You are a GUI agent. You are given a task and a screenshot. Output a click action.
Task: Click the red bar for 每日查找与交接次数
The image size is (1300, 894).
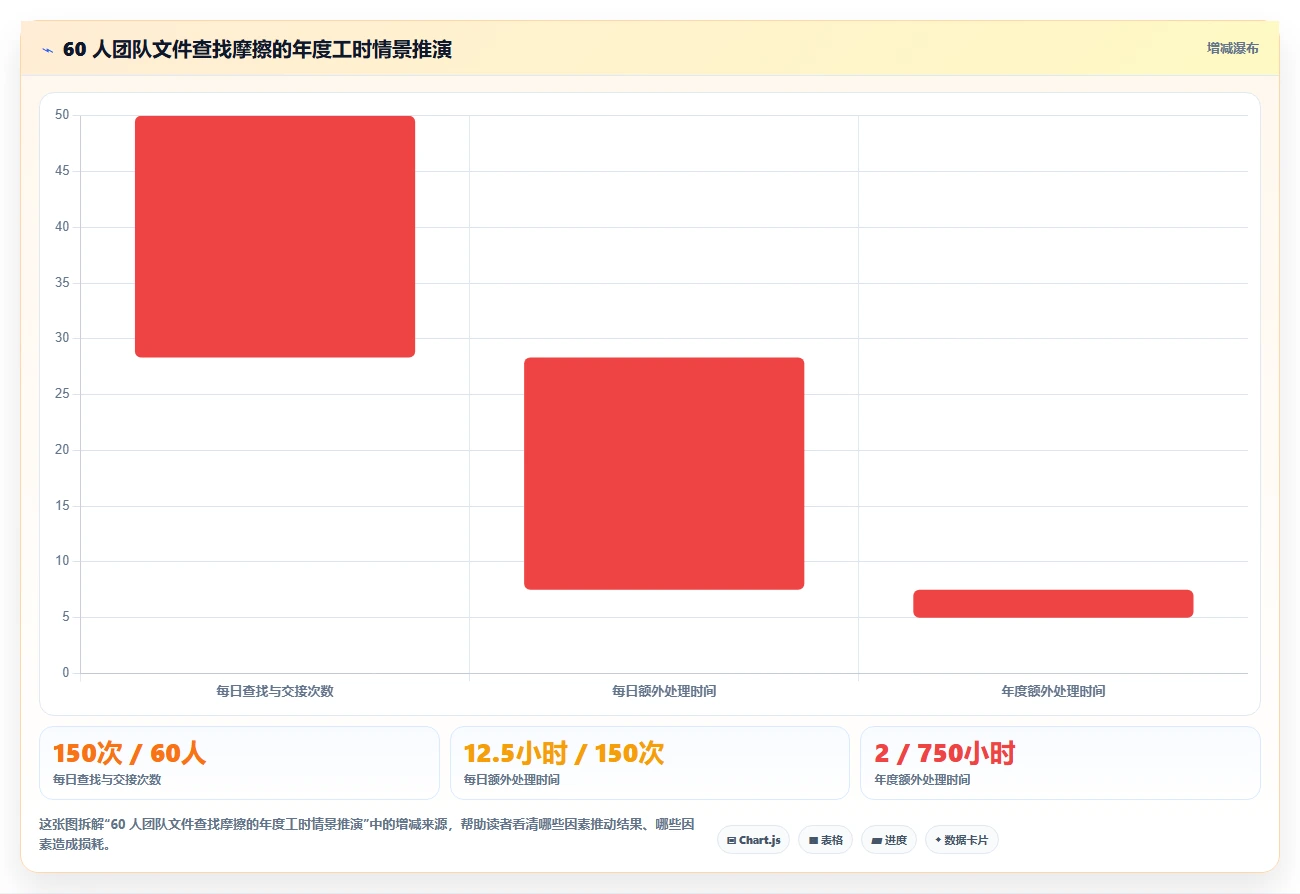[x=275, y=236]
